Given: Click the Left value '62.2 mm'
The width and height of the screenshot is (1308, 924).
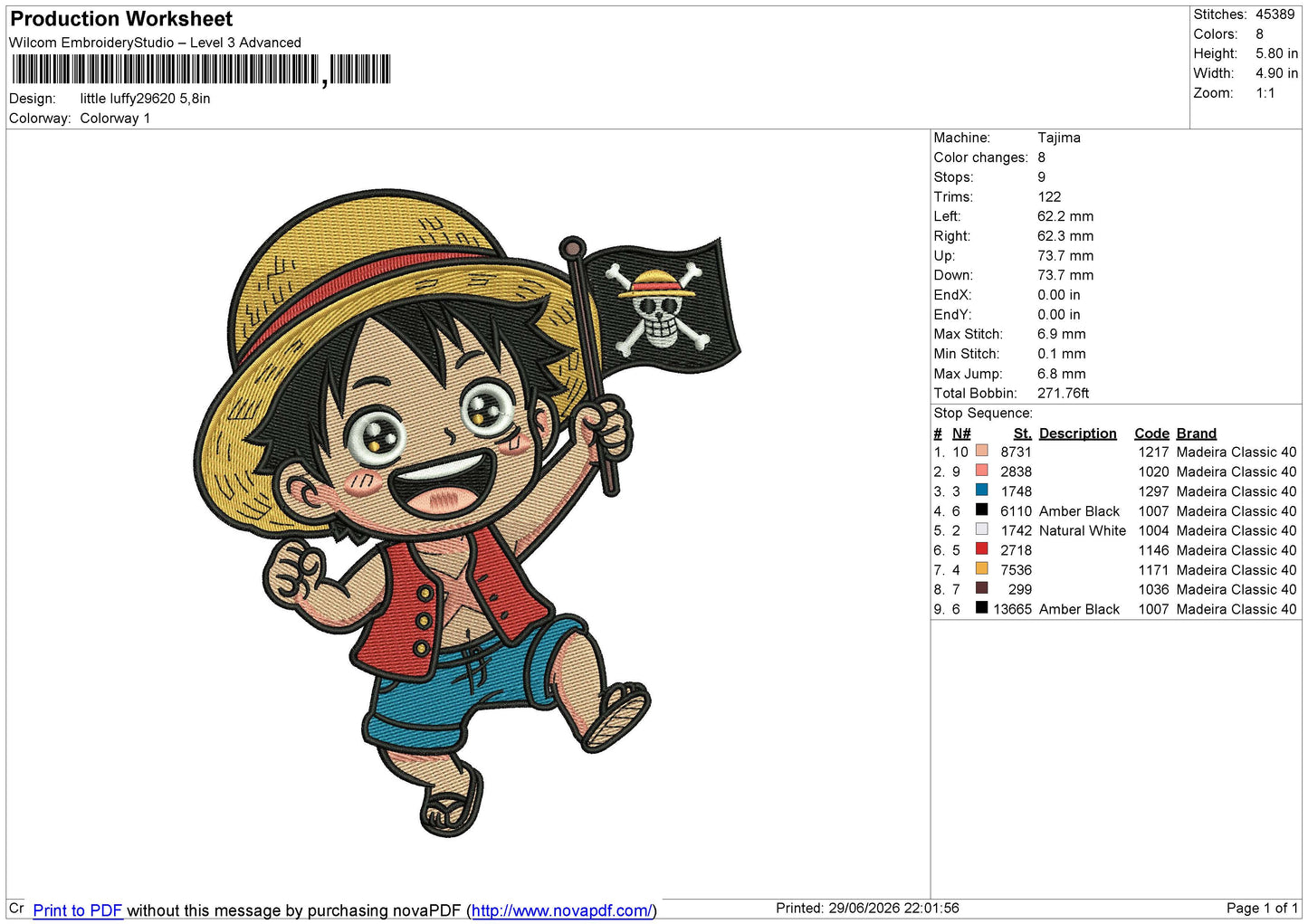Looking at the screenshot, I should tap(1065, 216).
